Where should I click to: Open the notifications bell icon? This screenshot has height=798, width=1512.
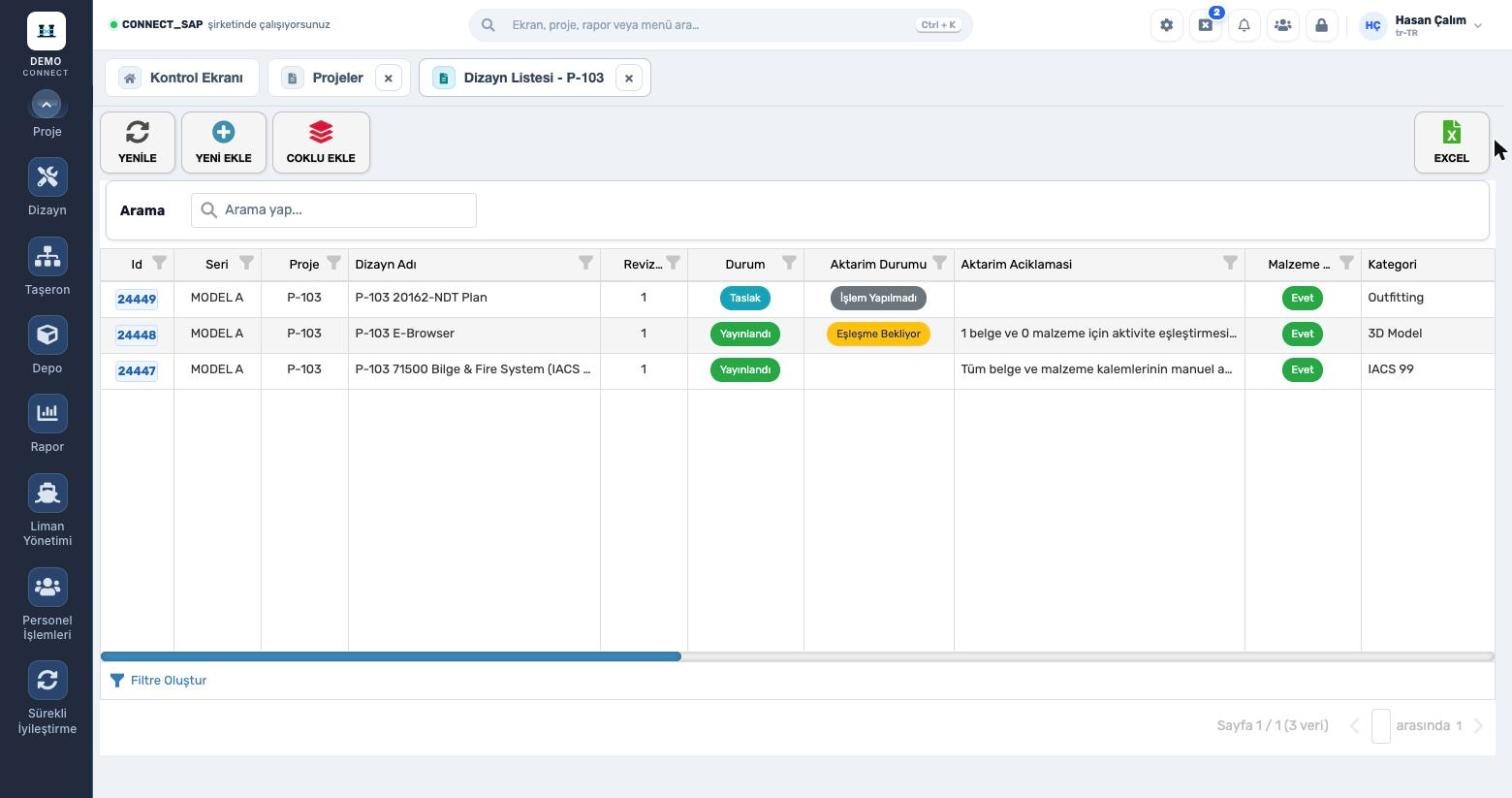(1244, 25)
